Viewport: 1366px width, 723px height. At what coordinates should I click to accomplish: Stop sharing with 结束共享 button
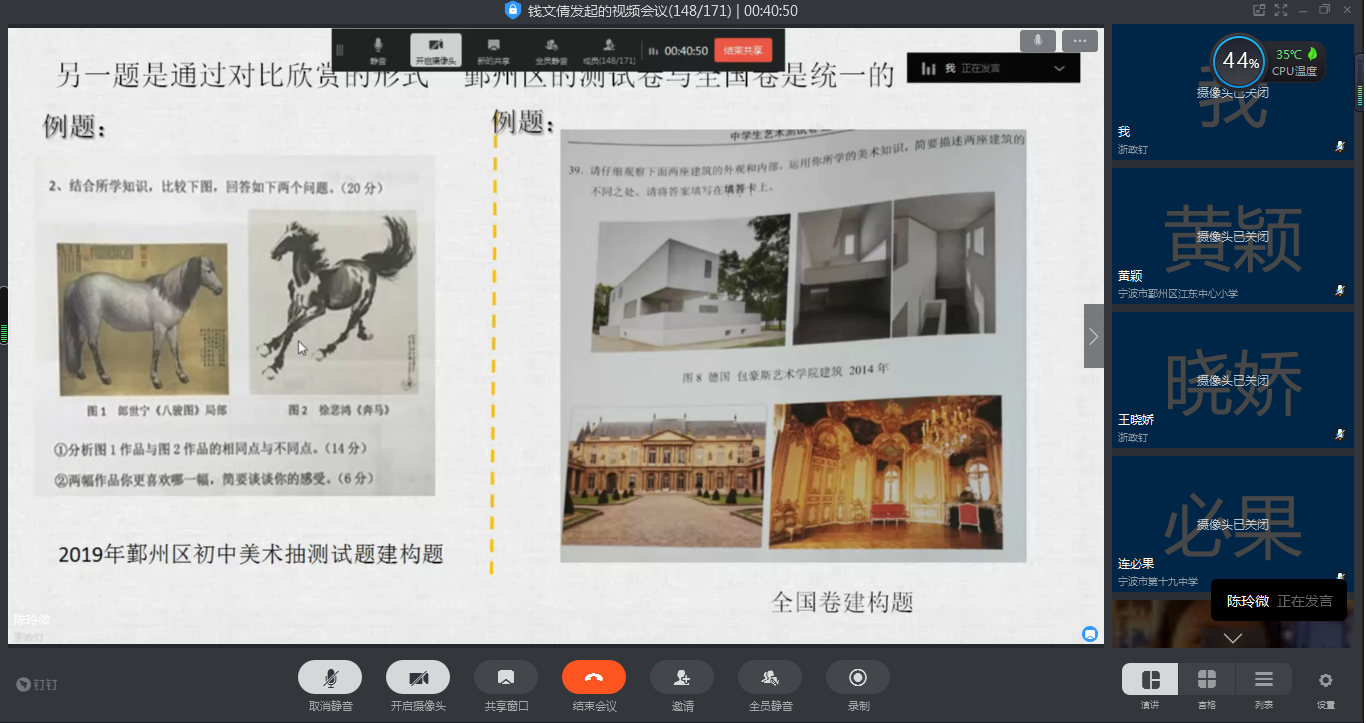[743, 50]
